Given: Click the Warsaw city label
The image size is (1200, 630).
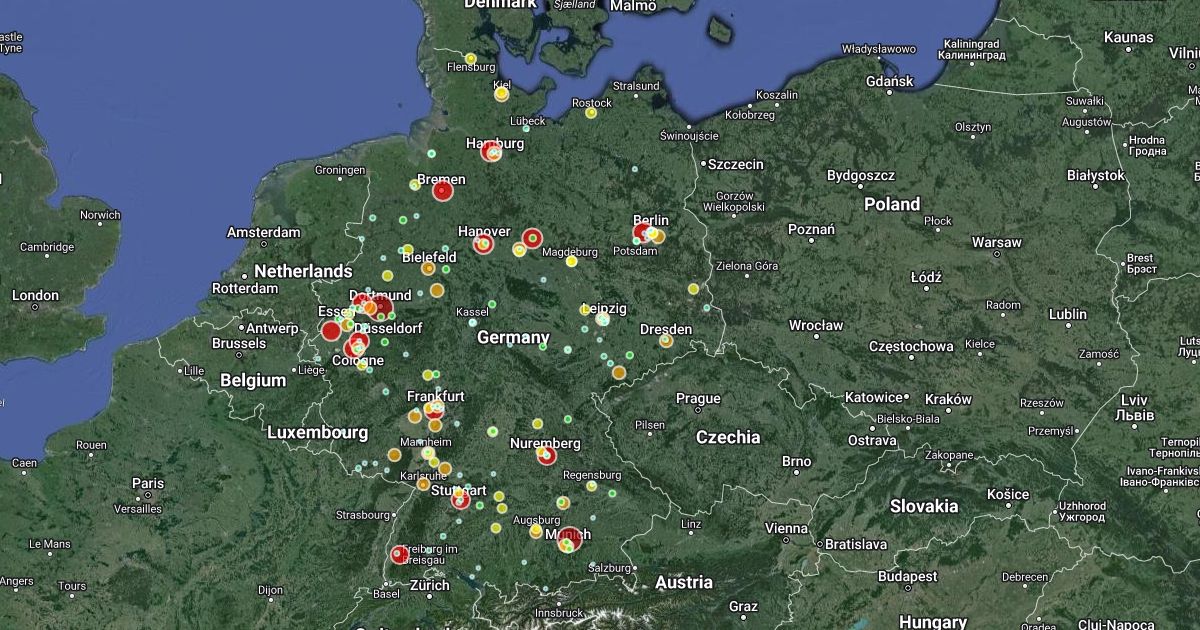Looking at the screenshot, I should 996,242.
